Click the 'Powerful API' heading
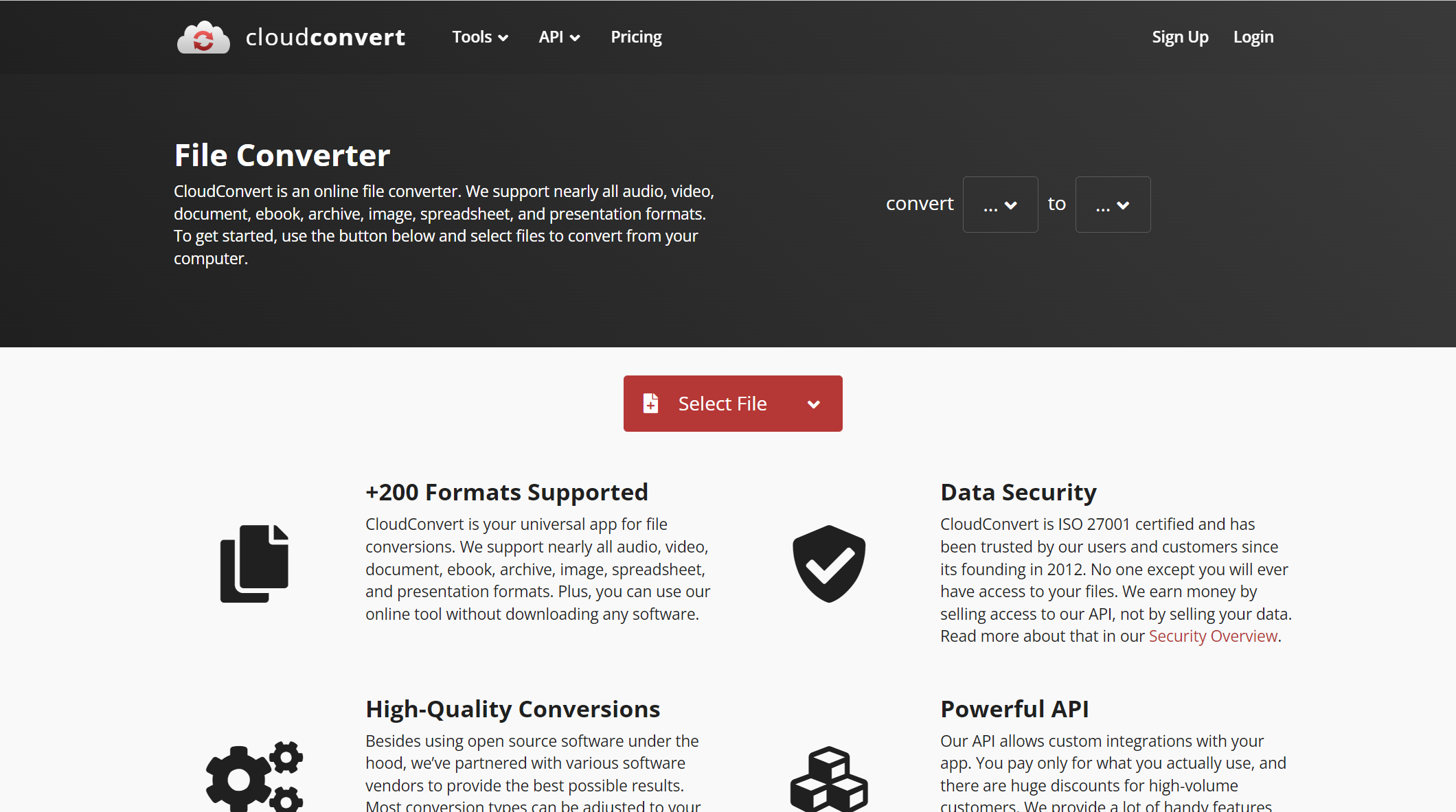Screen dimensions: 1456x812 click(x=1014, y=709)
